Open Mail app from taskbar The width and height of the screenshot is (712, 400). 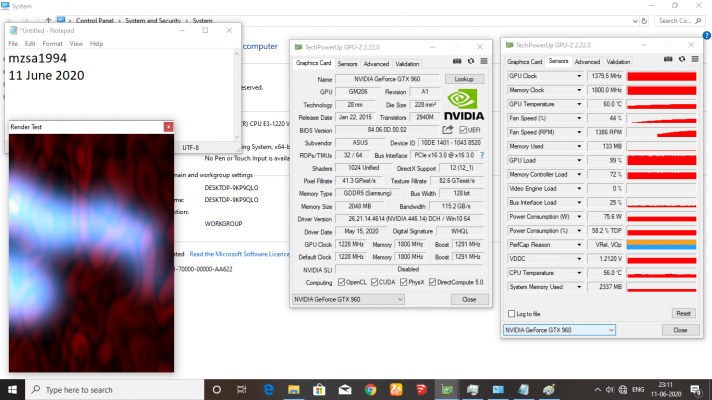(345, 390)
